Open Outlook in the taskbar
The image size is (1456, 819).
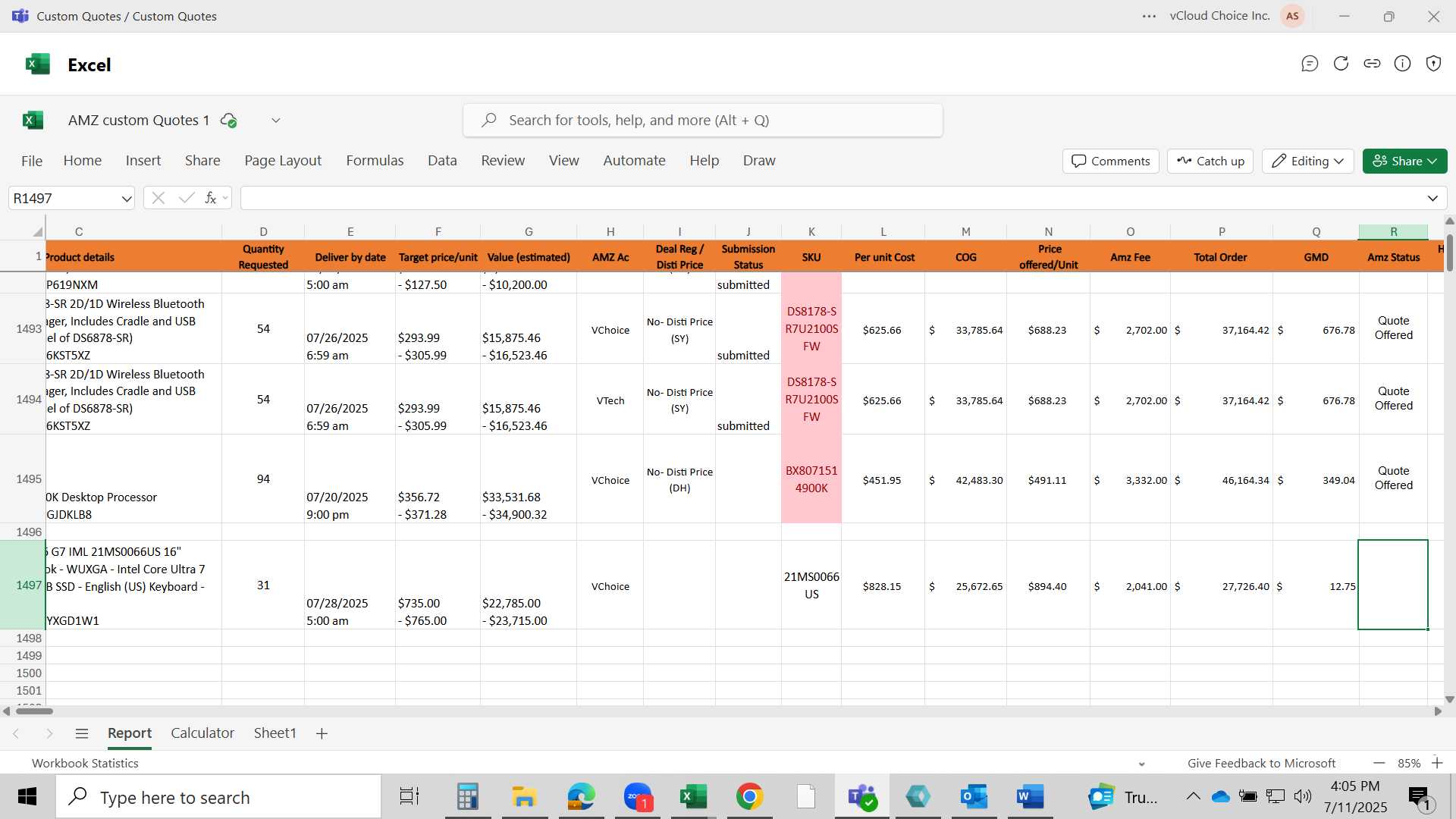coord(974,797)
